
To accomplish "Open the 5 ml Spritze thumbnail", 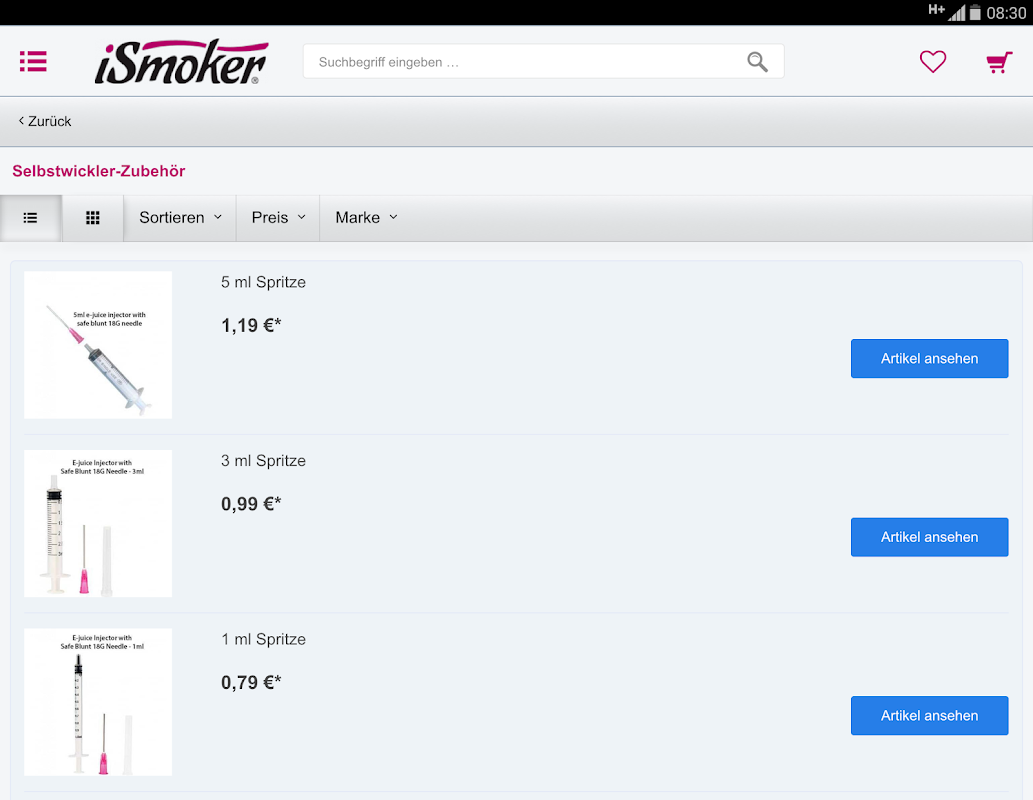I will click(x=98, y=345).
